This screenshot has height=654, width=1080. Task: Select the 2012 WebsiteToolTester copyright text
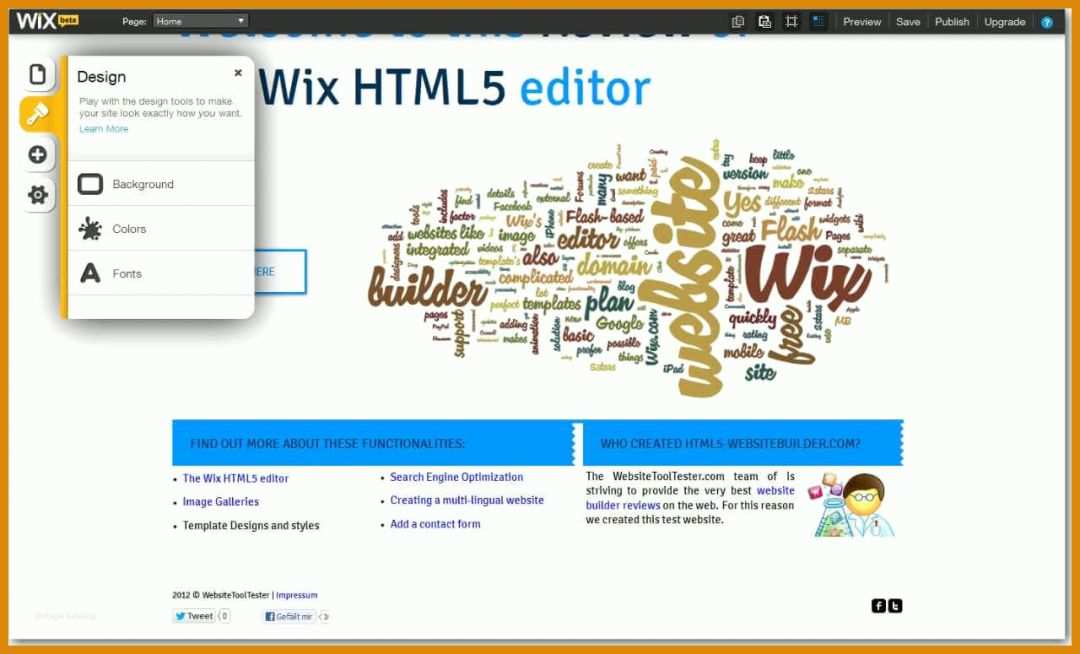(x=221, y=595)
